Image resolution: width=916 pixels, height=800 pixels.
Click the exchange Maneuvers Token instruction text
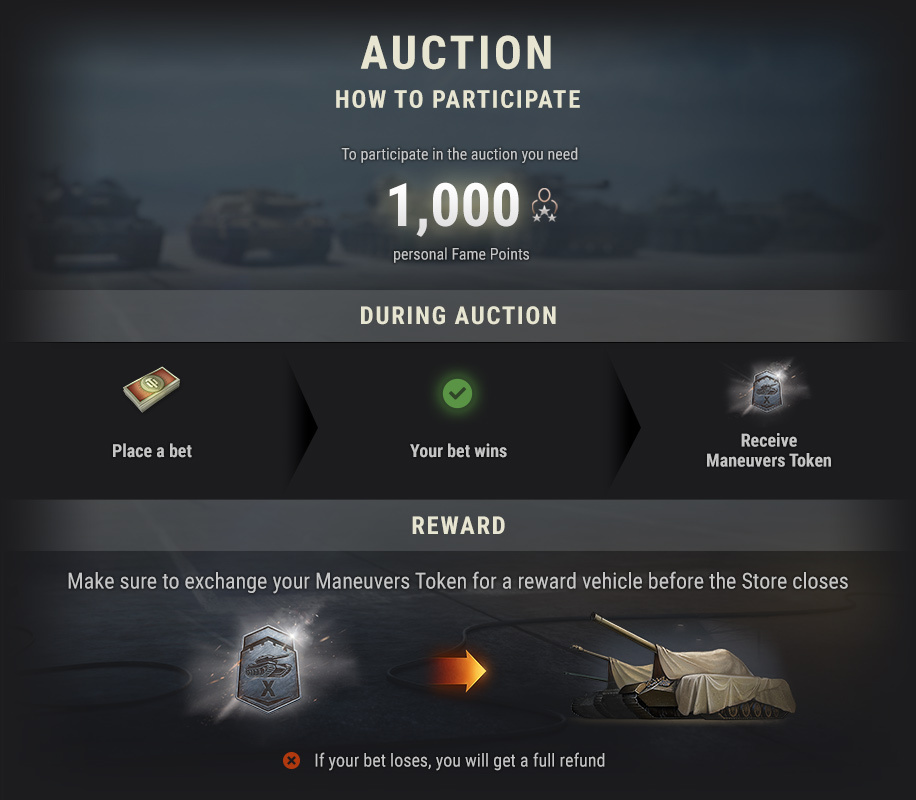pos(458,581)
